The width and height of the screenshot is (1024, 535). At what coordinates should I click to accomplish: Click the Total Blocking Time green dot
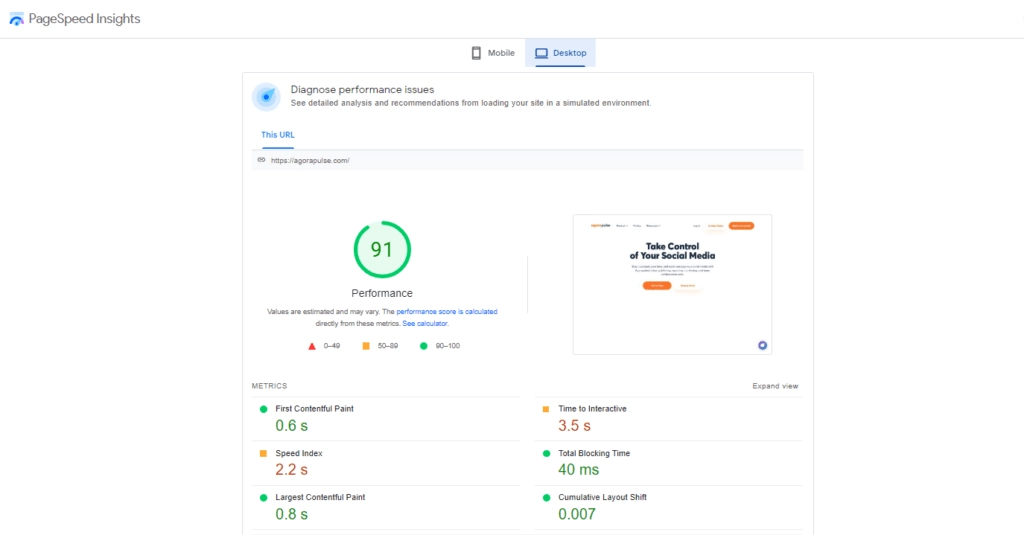(546, 453)
